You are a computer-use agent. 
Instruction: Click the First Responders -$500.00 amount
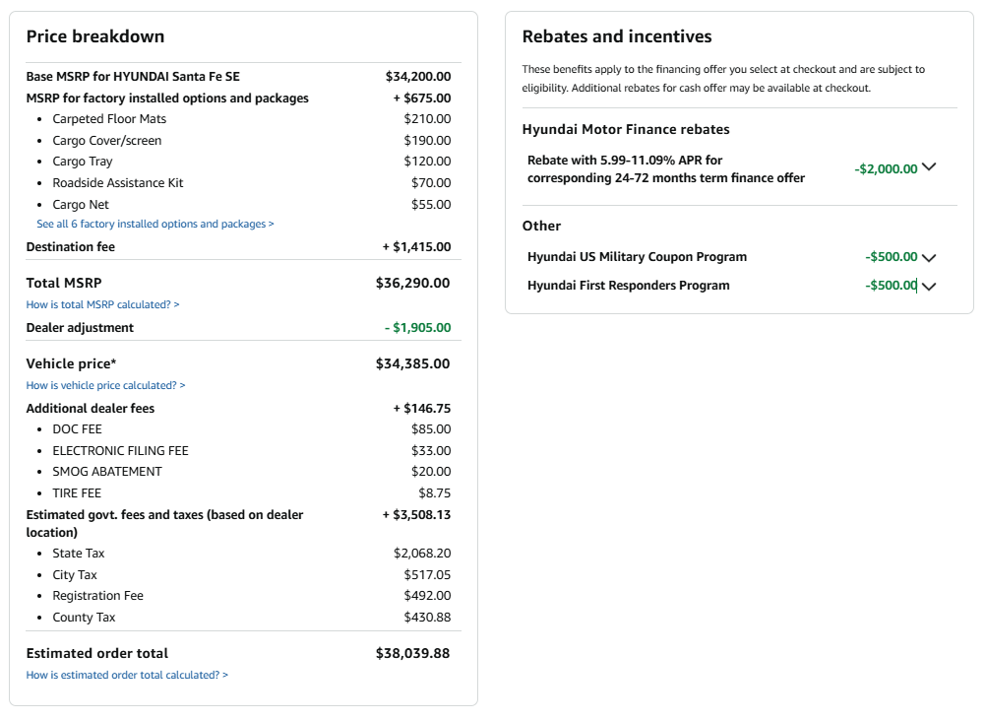point(891,285)
